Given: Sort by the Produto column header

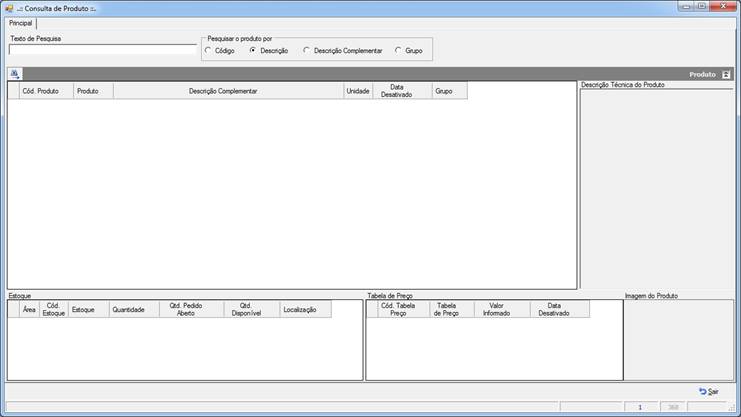Looking at the screenshot, I should (x=93, y=91).
